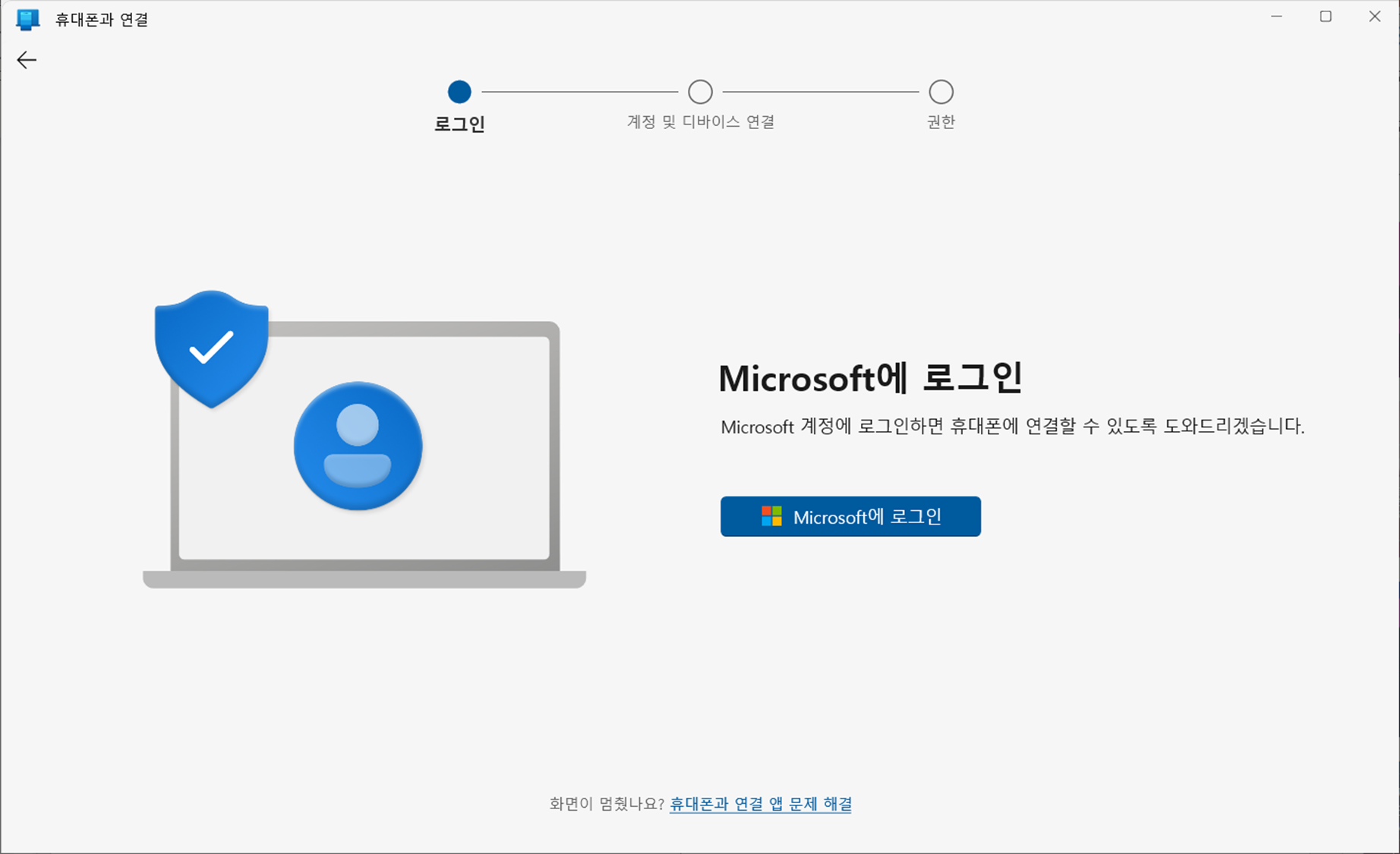Click the 권한 step label
Screen dimensions: 1400x854
coord(941,122)
